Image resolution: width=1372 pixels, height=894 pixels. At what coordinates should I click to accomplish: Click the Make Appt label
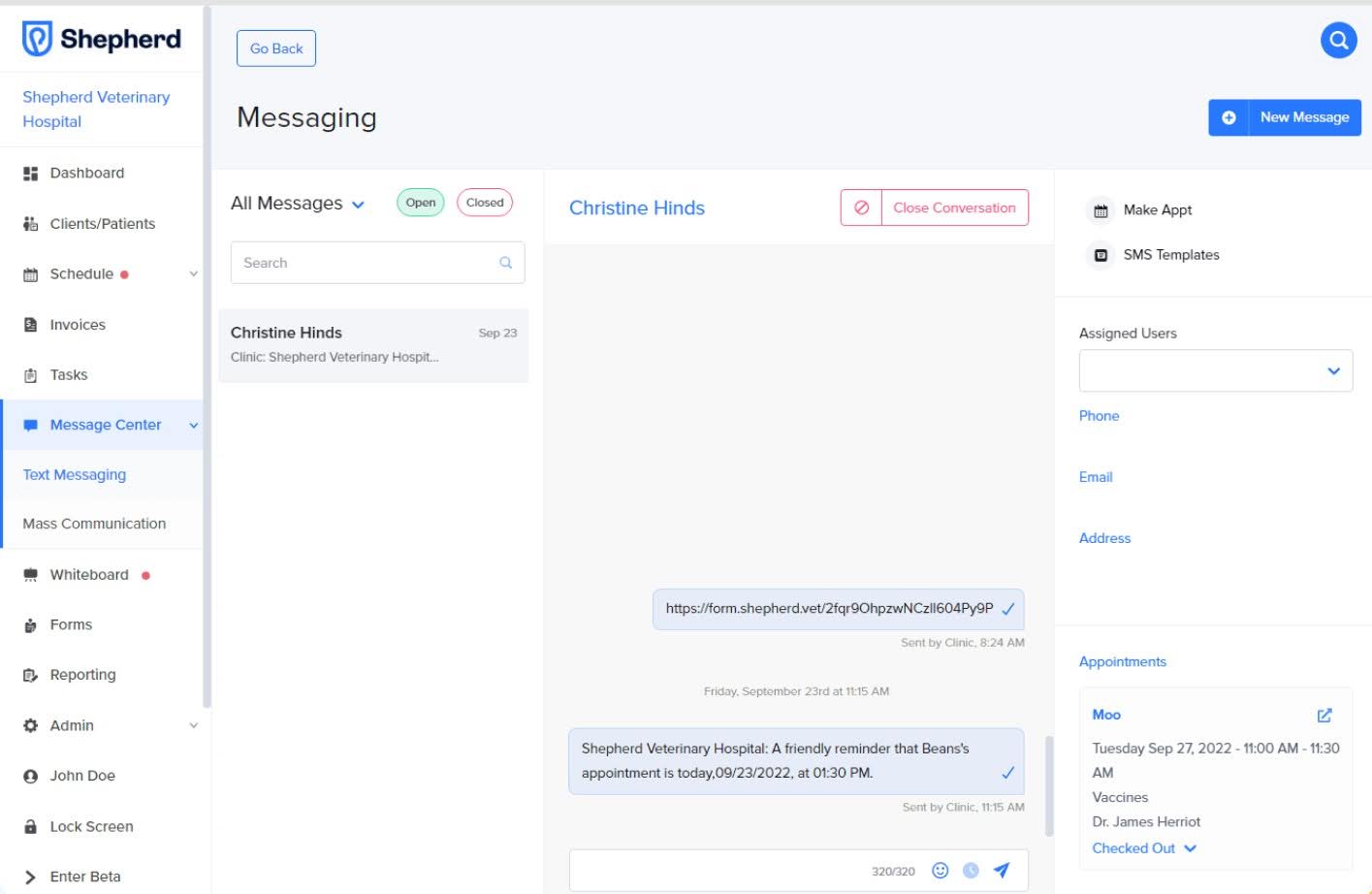[x=1158, y=210]
